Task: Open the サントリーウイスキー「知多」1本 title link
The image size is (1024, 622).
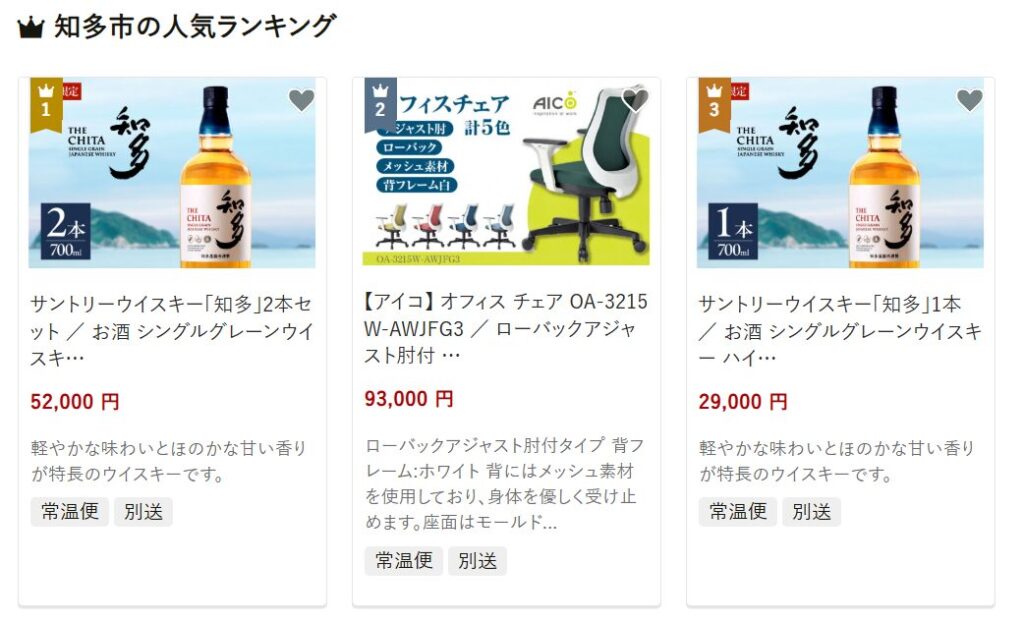Action: pyautogui.click(x=840, y=331)
